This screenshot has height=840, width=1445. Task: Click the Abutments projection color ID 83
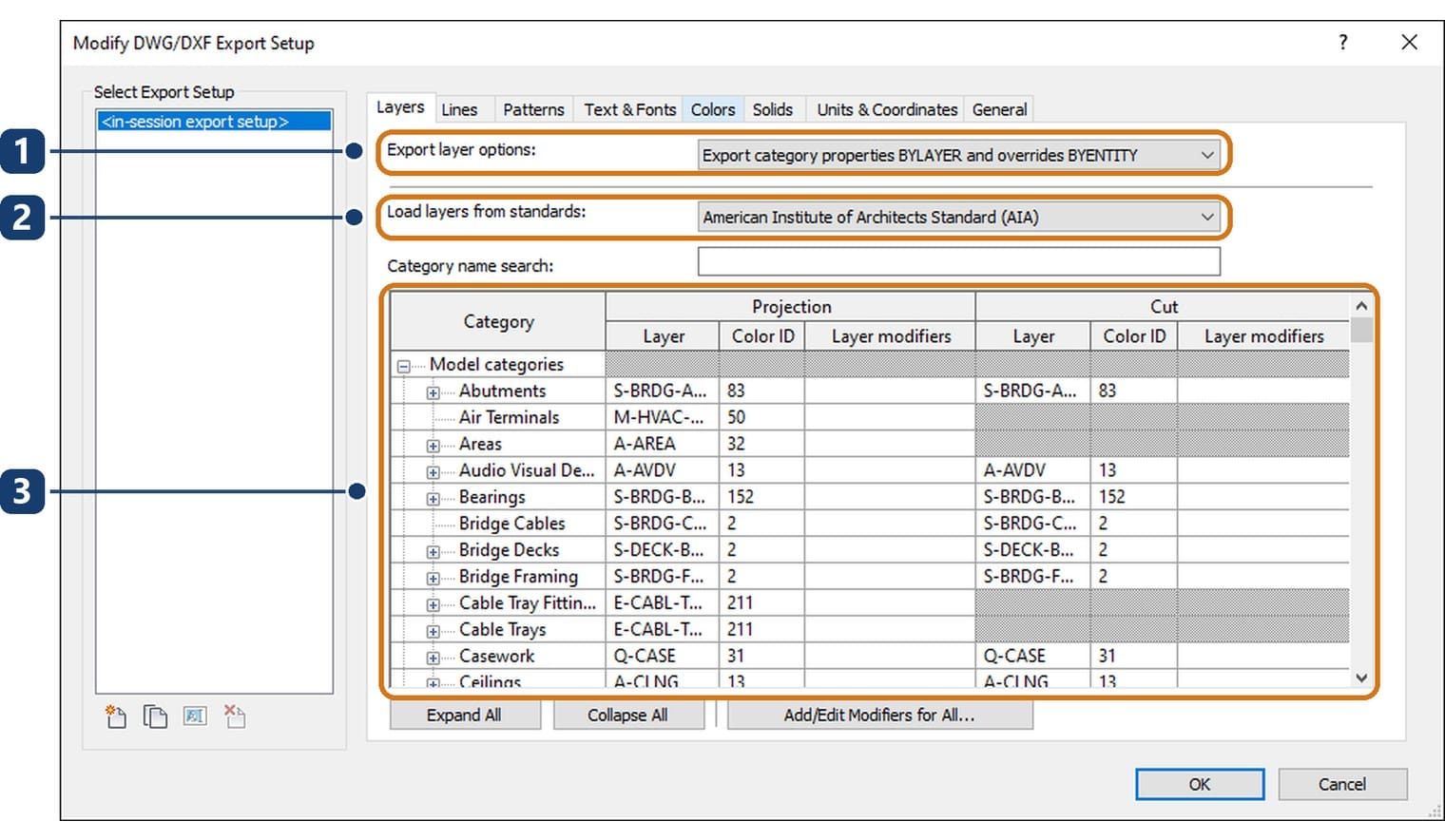[762, 391]
